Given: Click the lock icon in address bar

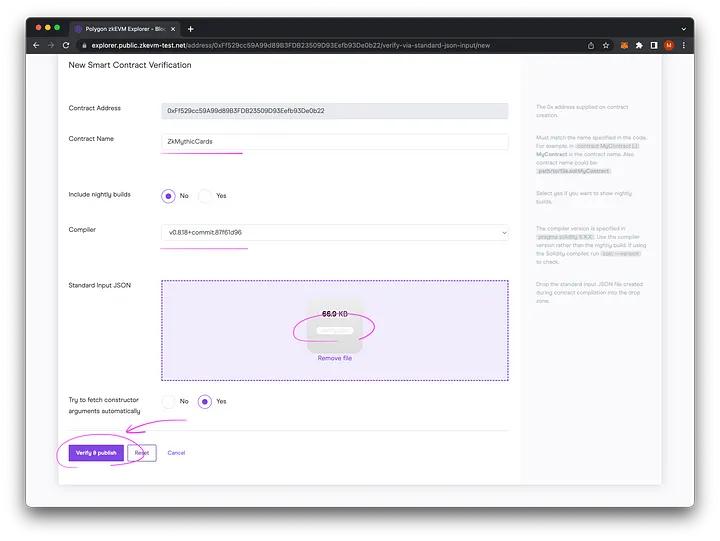Looking at the screenshot, I should coord(84,45).
